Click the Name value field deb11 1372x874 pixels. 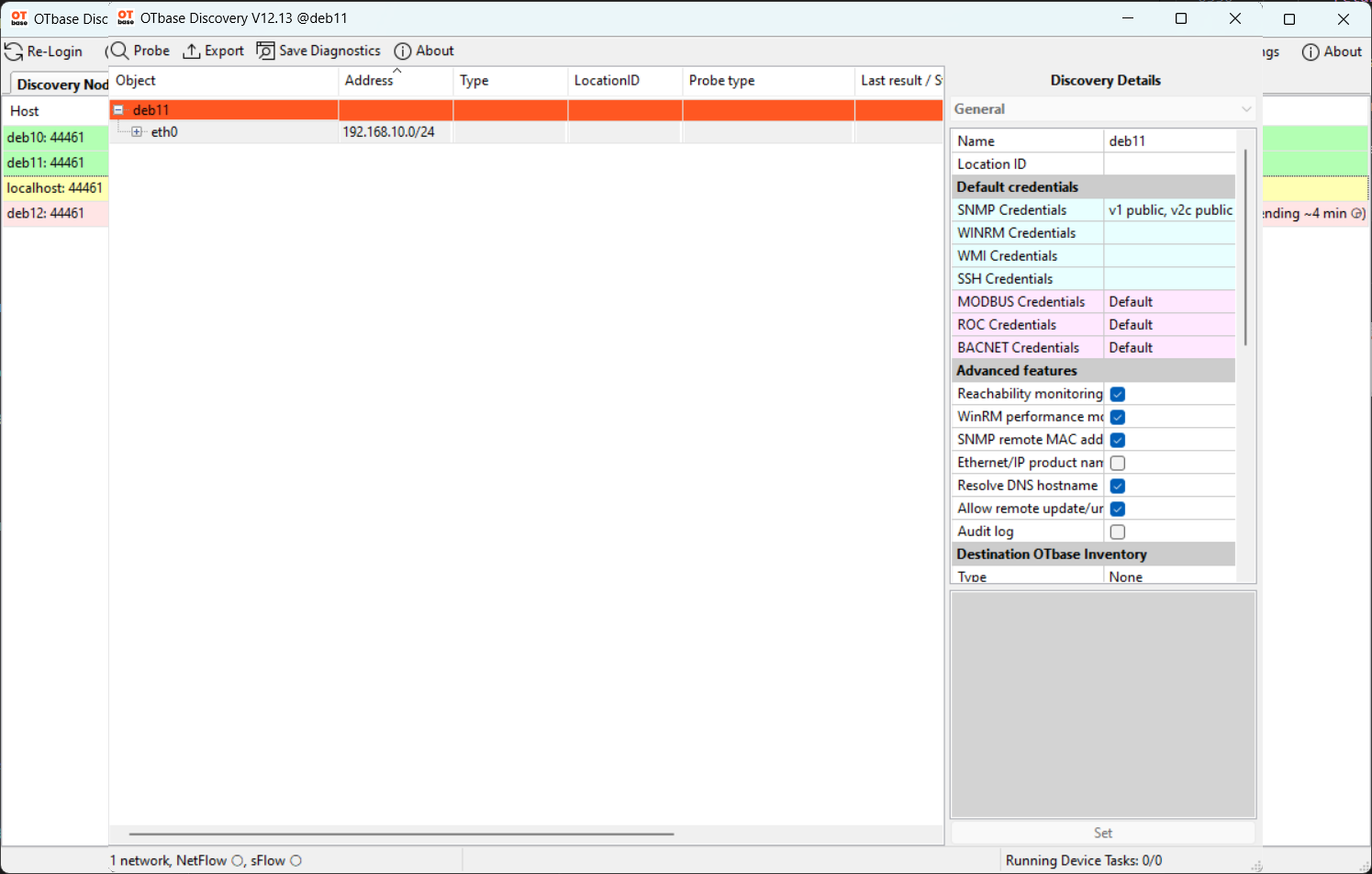1169,140
